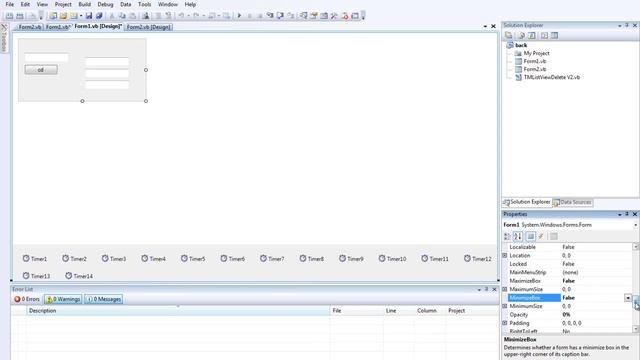Toggle the 0 Errors filter button
Image resolution: width=640 pixels, height=360 pixels.
(x=27, y=299)
